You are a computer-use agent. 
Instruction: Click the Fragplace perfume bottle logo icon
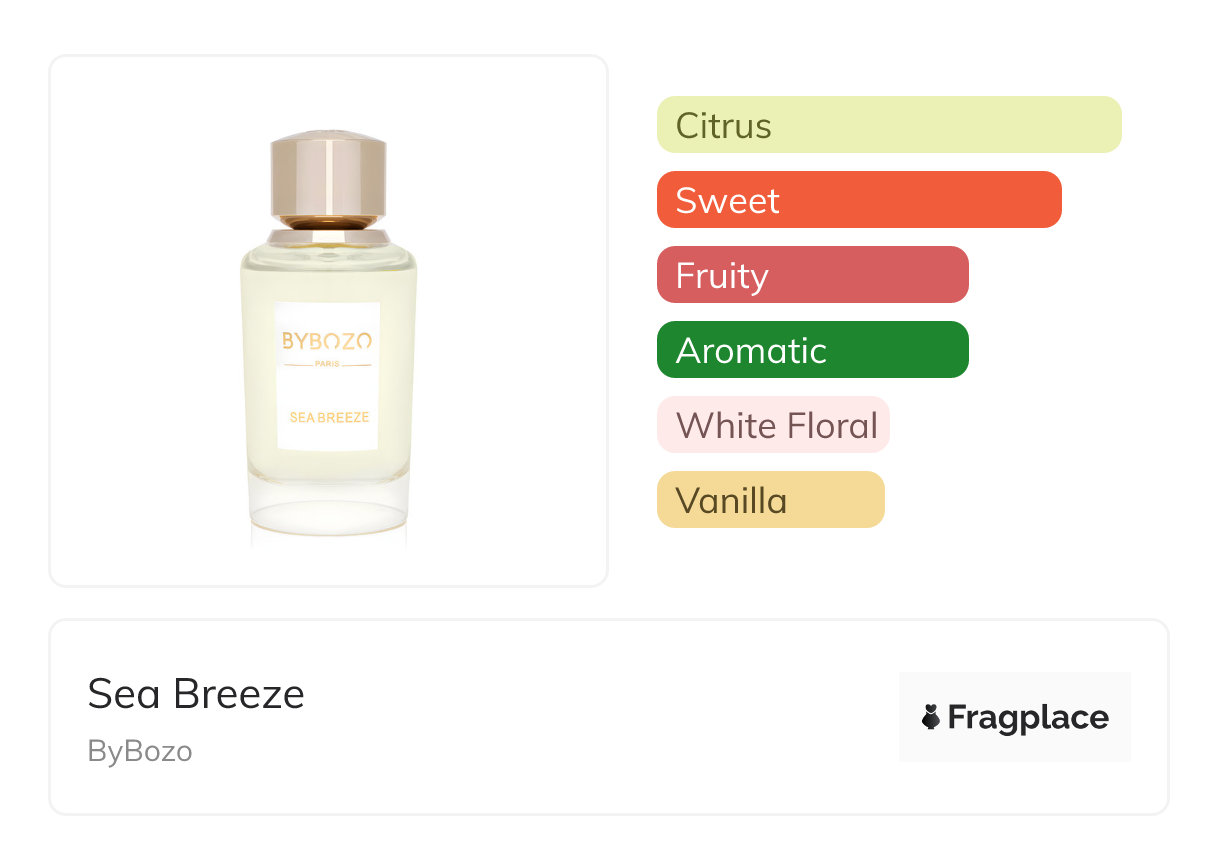click(931, 717)
